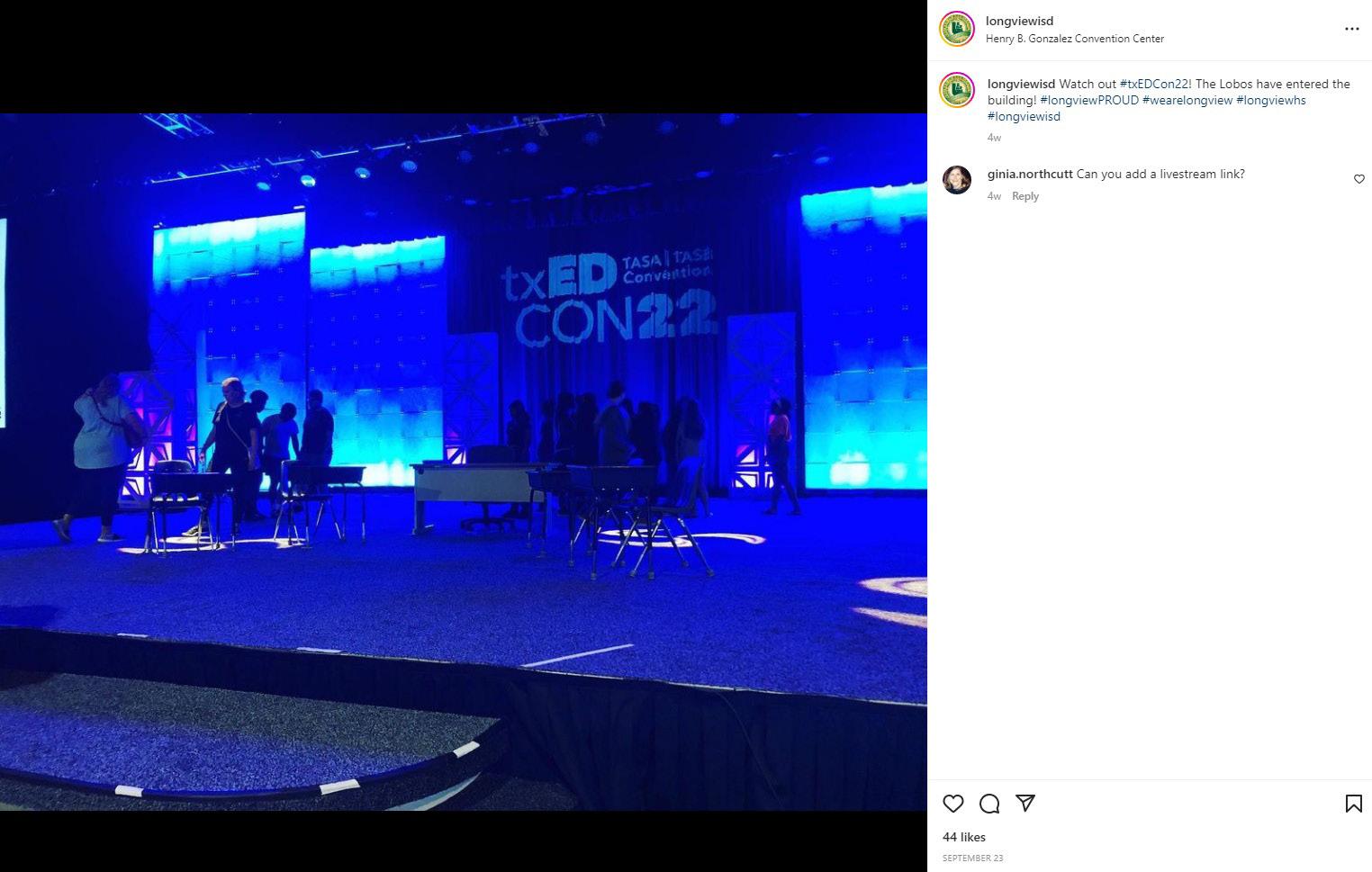Open ginia.northcutt username link

[1030, 174]
